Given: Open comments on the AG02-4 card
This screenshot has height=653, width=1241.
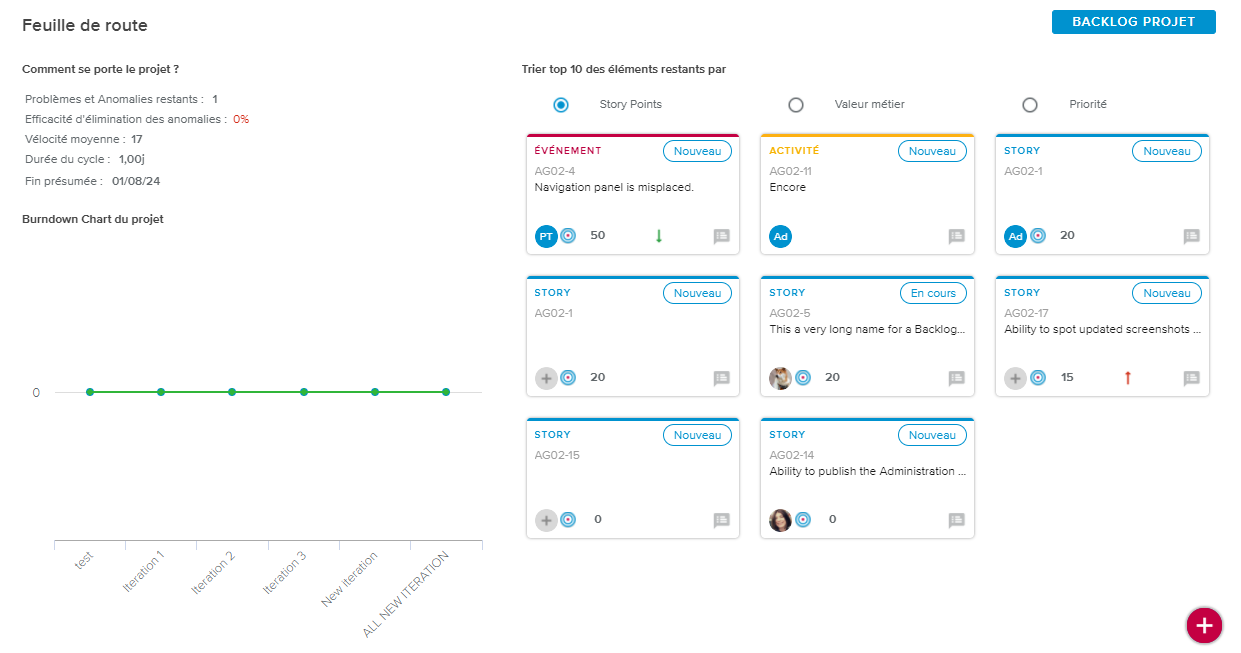Looking at the screenshot, I should click(x=721, y=236).
